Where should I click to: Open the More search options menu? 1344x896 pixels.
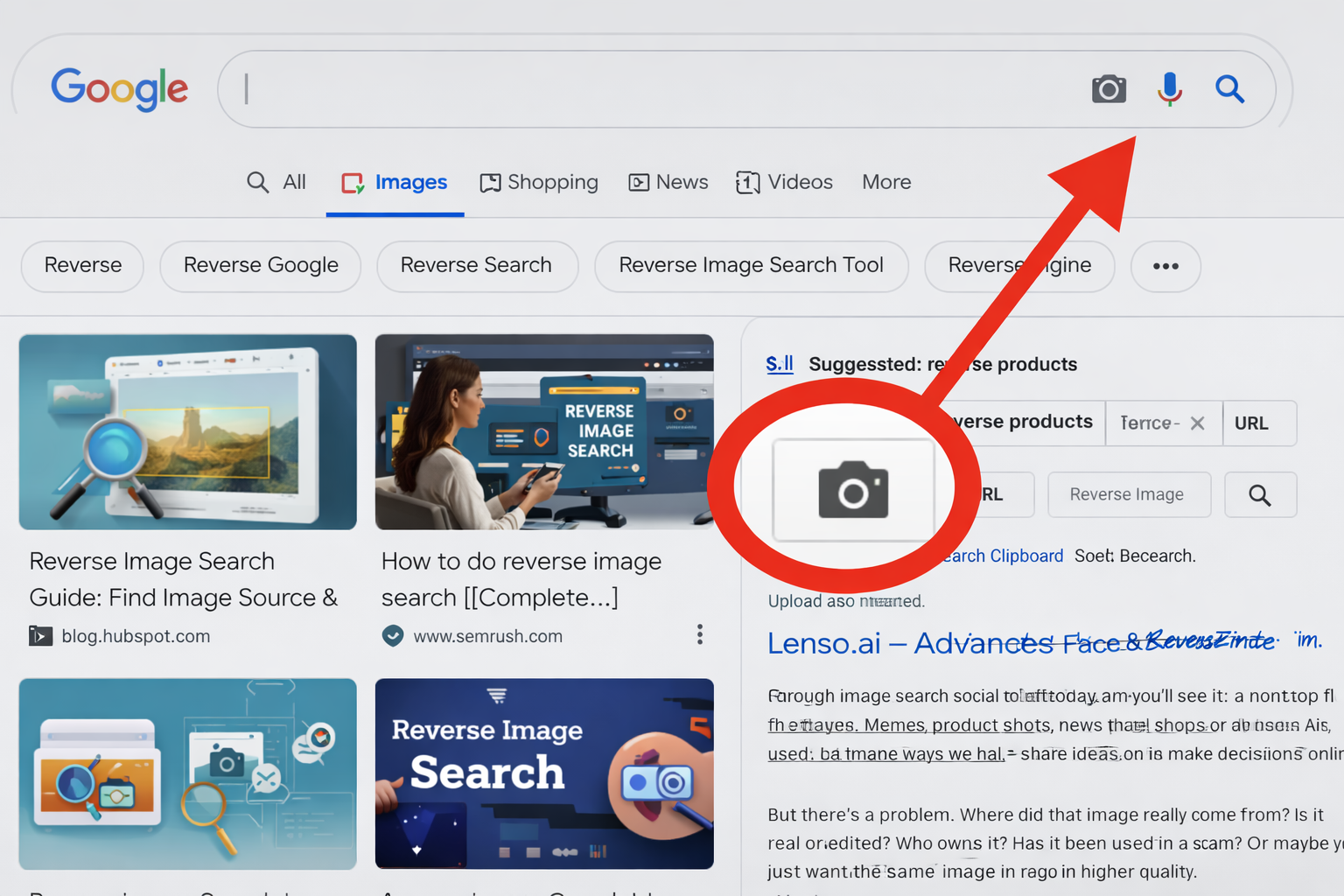(885, 182)
